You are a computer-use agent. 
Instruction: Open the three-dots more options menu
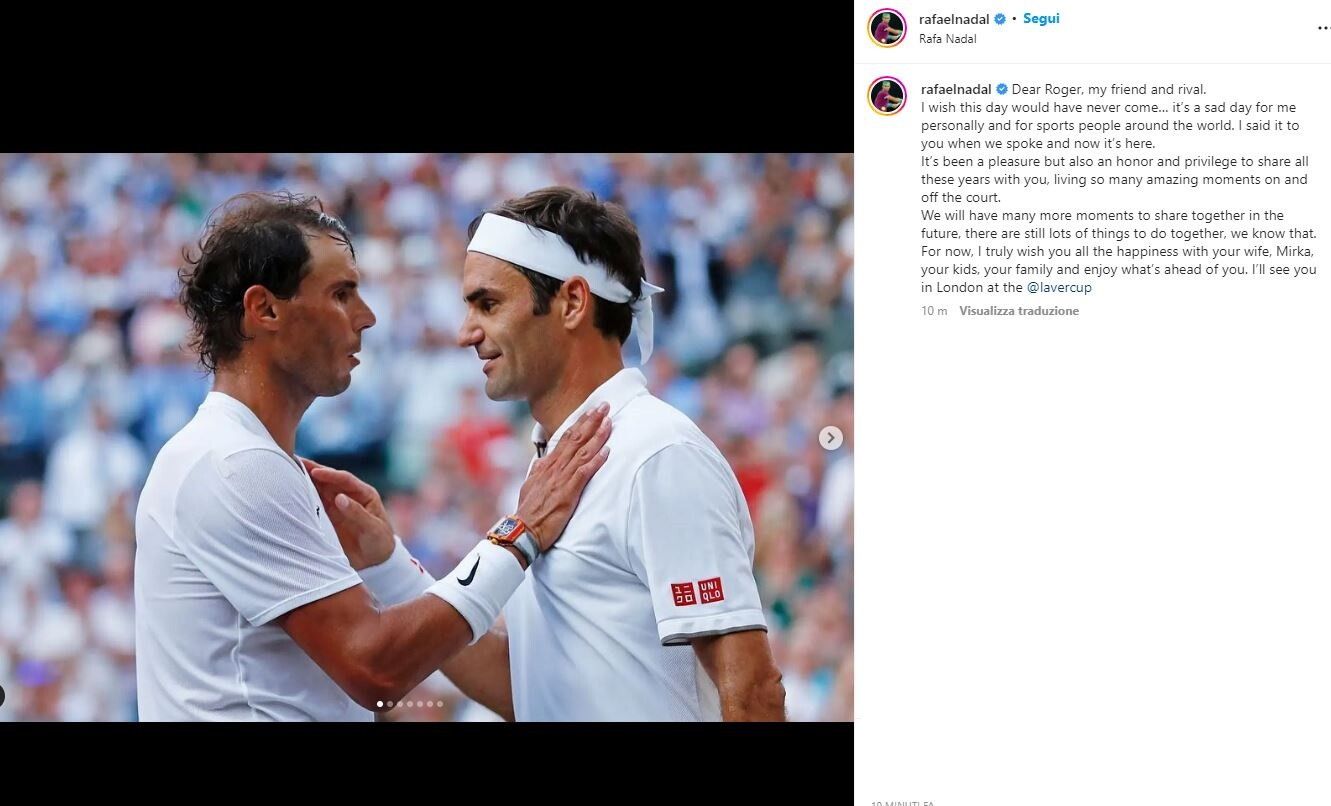click(1324, 29)
